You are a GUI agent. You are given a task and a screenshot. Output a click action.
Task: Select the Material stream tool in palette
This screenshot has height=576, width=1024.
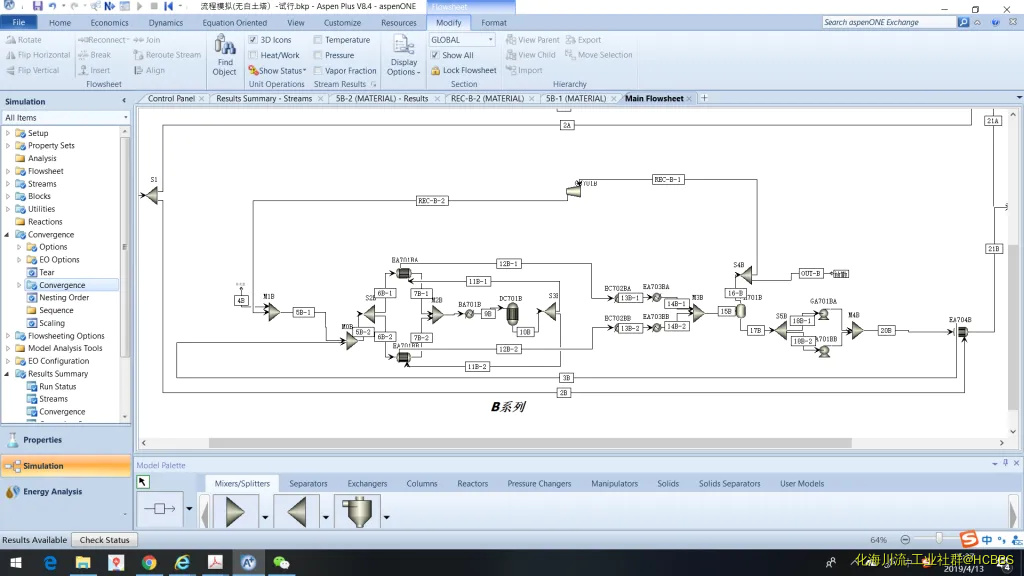[159, 509]
